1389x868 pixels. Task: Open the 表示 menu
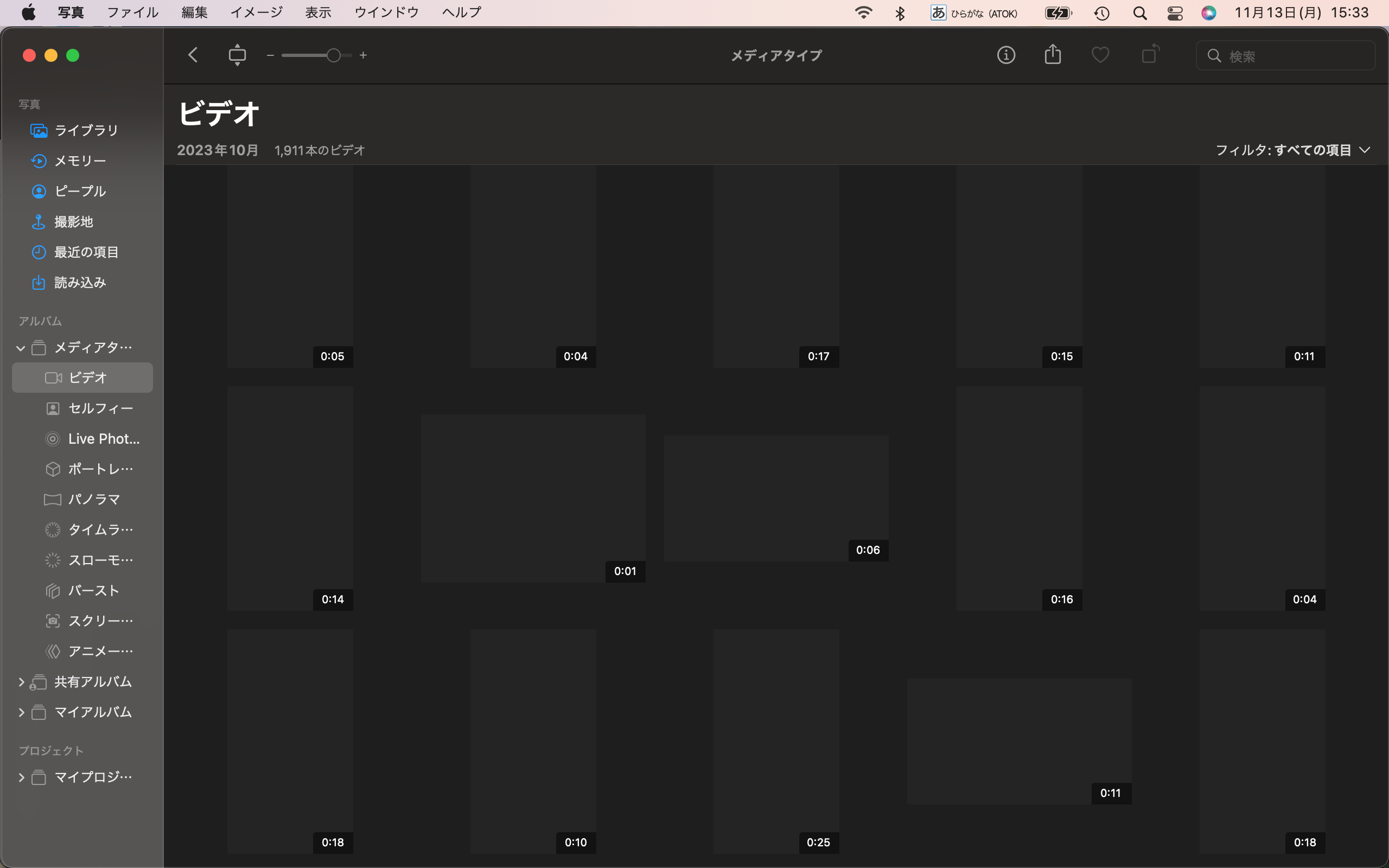point(318,12)
